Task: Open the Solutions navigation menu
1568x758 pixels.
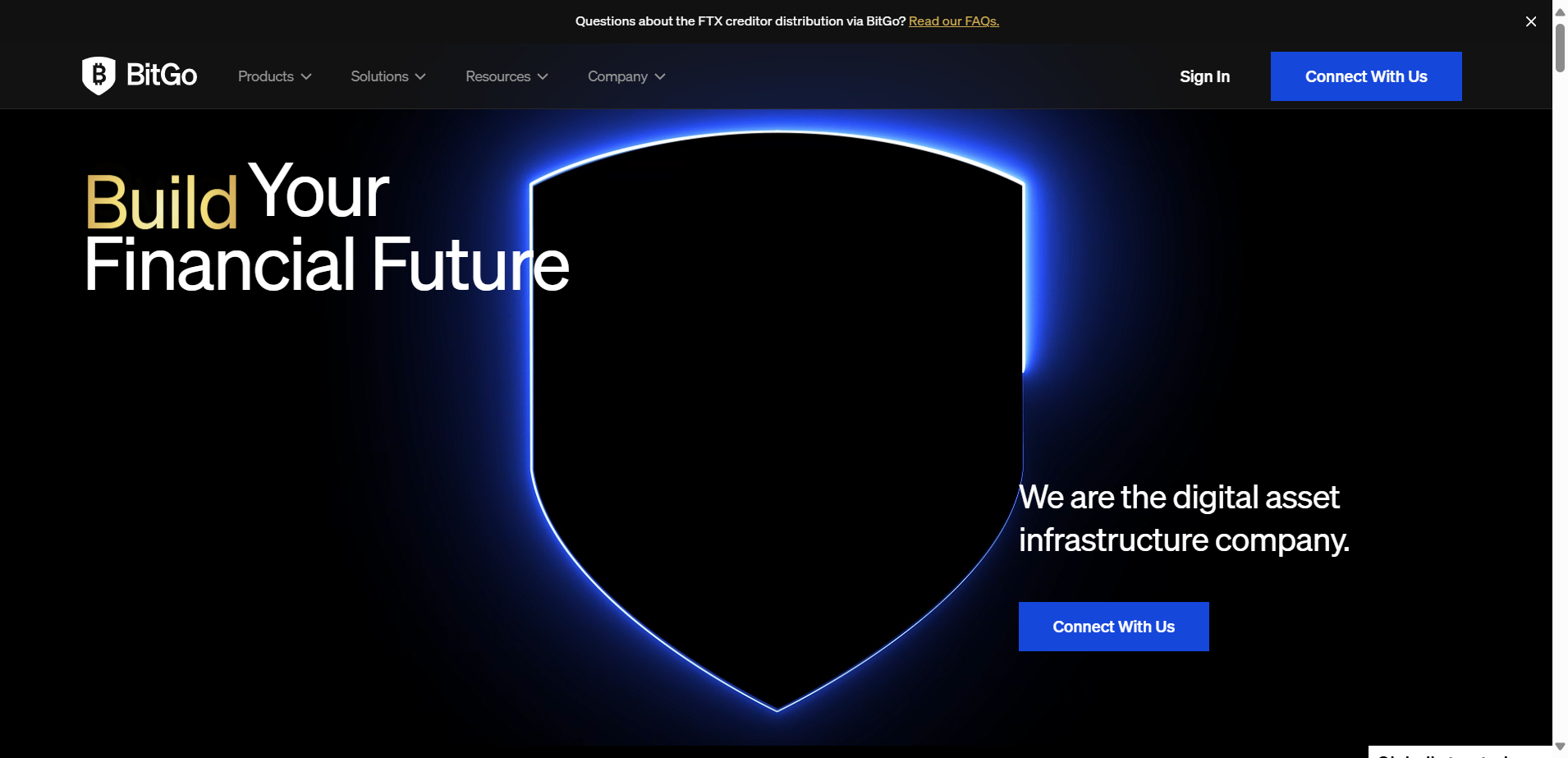Action: [379, 76]
